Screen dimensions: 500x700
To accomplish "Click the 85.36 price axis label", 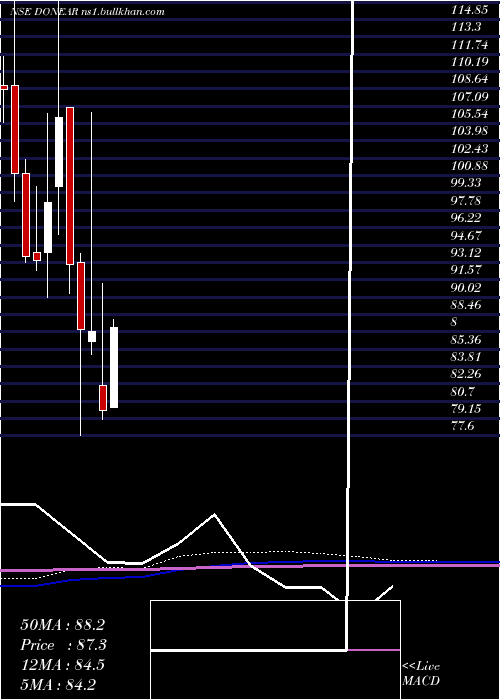I will click(x=466, y=339).
